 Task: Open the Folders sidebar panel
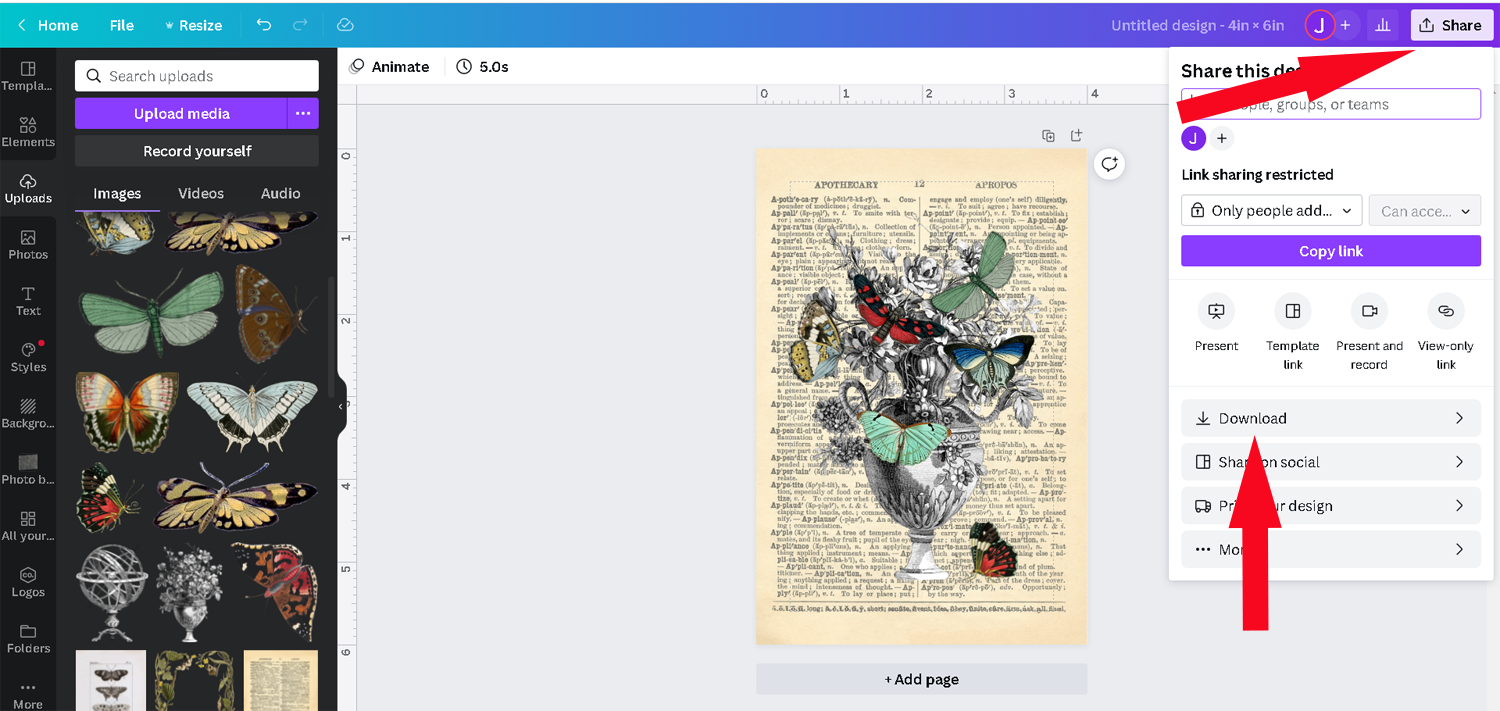(x=28, y=637)
